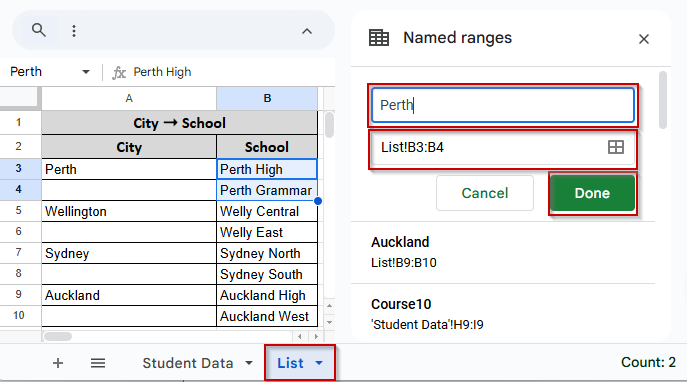
Task: Open the all sheets list icon
Action: point(98,363)
